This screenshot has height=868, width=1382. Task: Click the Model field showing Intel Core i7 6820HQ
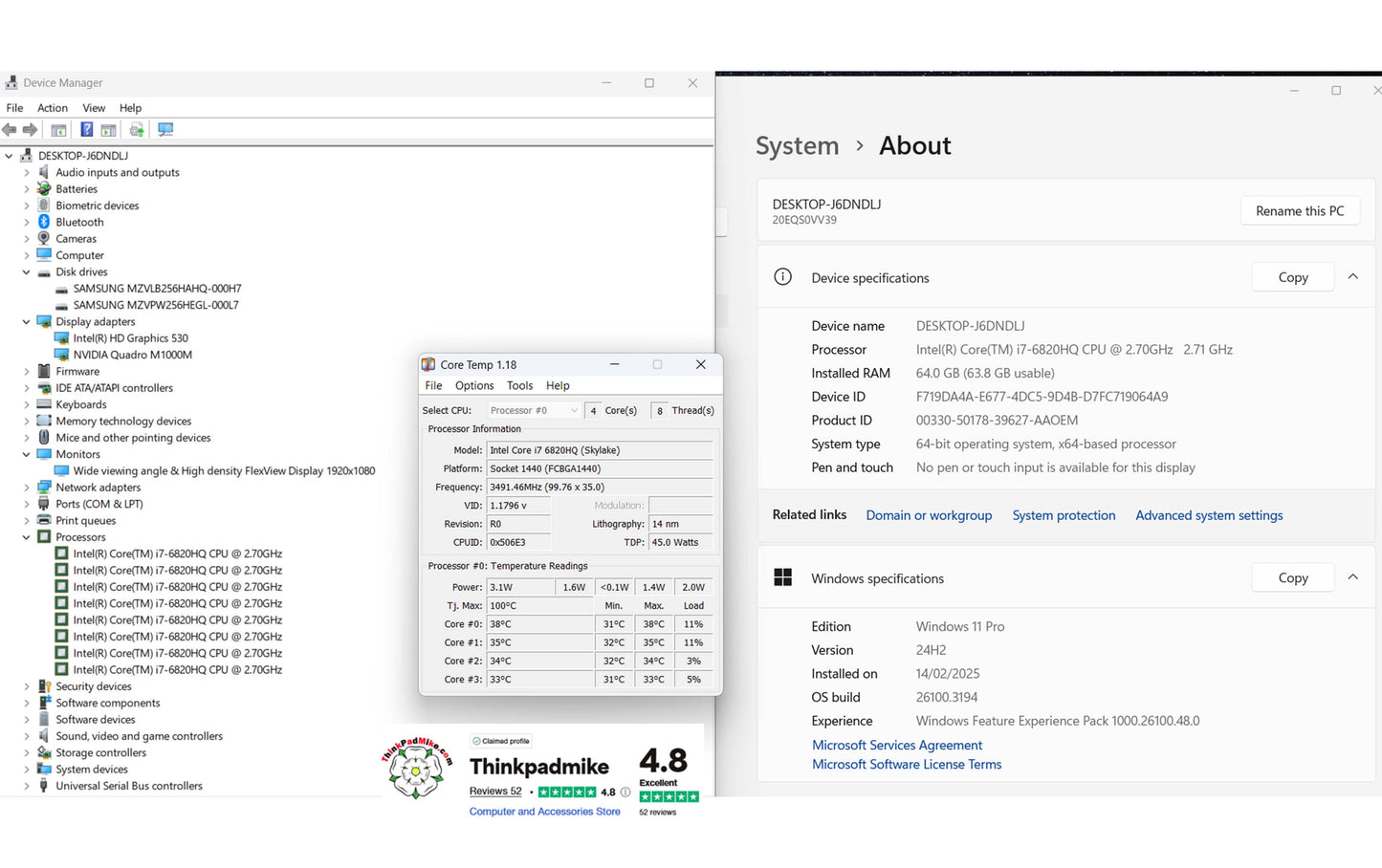coord(600,449)
